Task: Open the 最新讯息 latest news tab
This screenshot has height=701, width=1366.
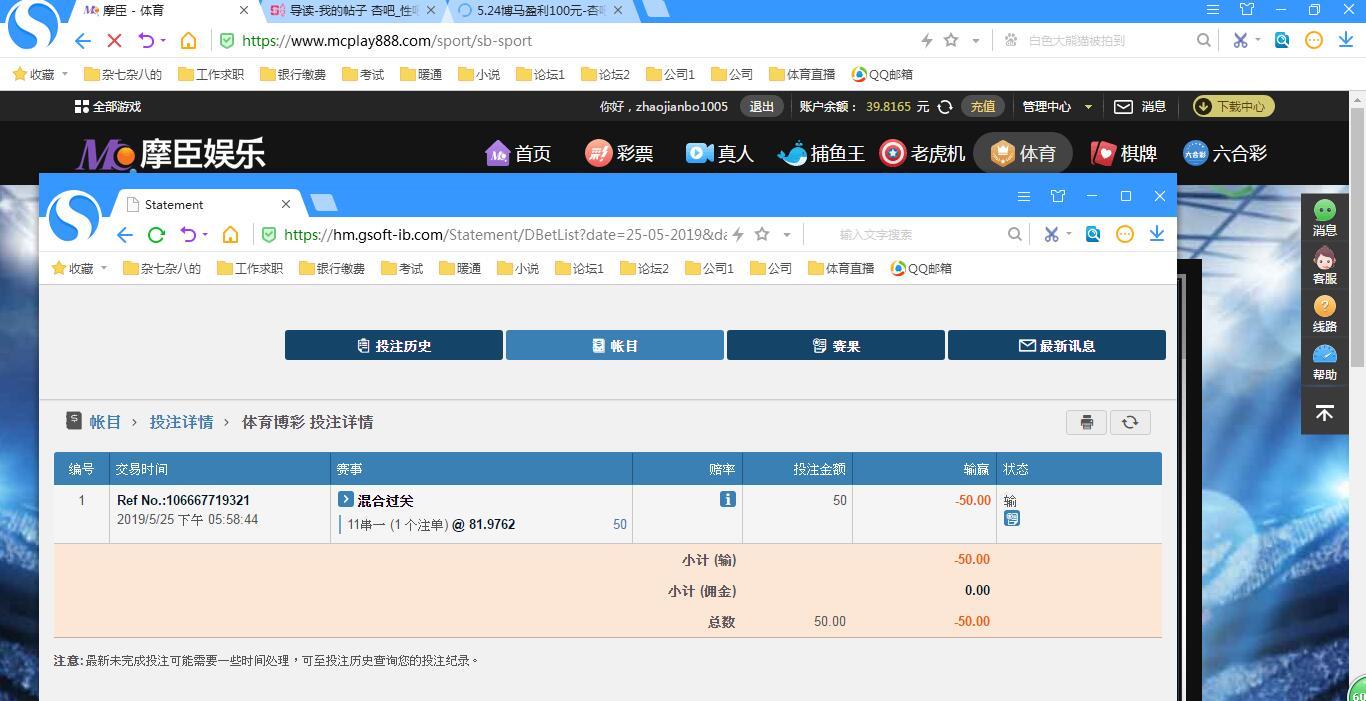Action: pyautogui.click(x=1056, y=345)
